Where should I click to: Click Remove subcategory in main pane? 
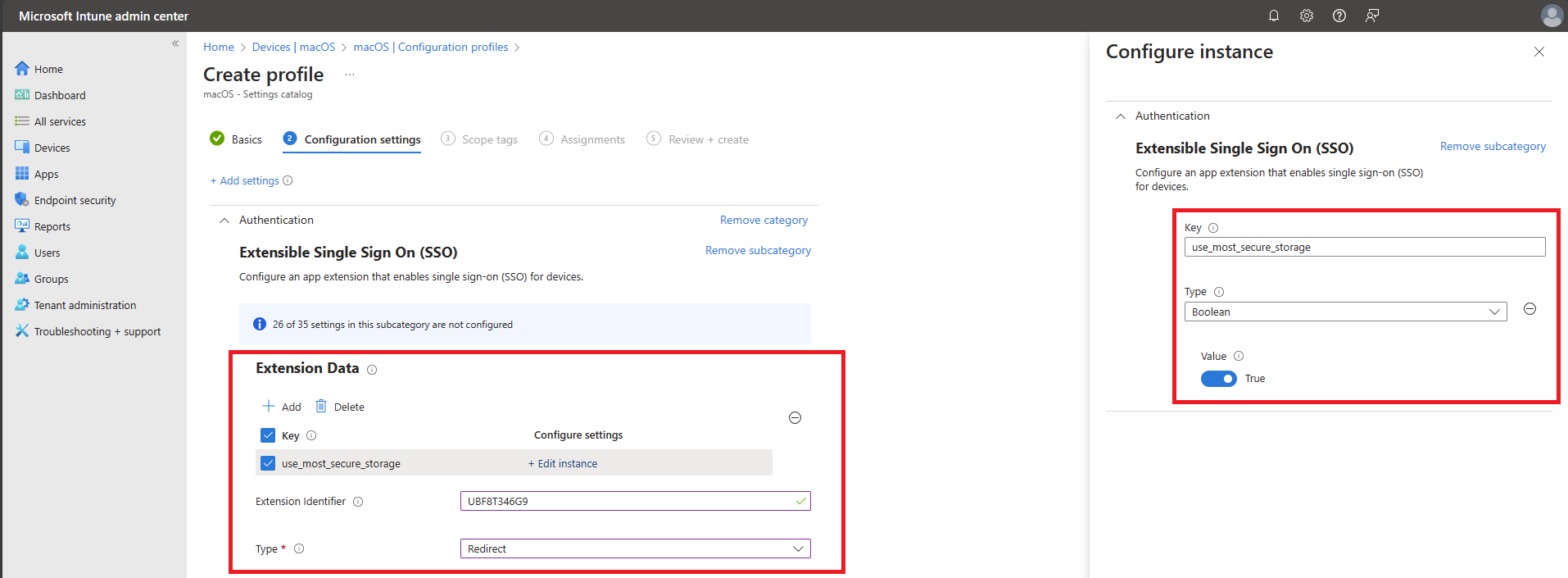click(758, 250)
